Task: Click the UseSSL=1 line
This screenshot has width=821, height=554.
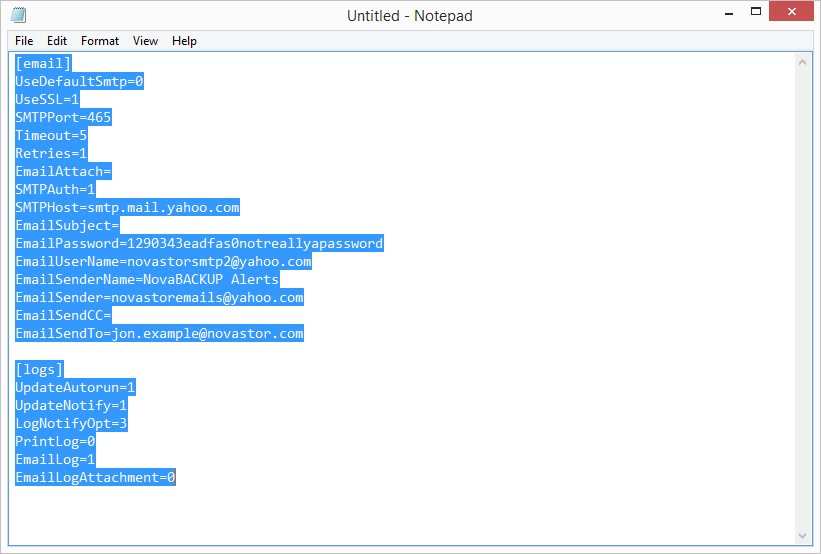Action: click(x=47, y=99)
